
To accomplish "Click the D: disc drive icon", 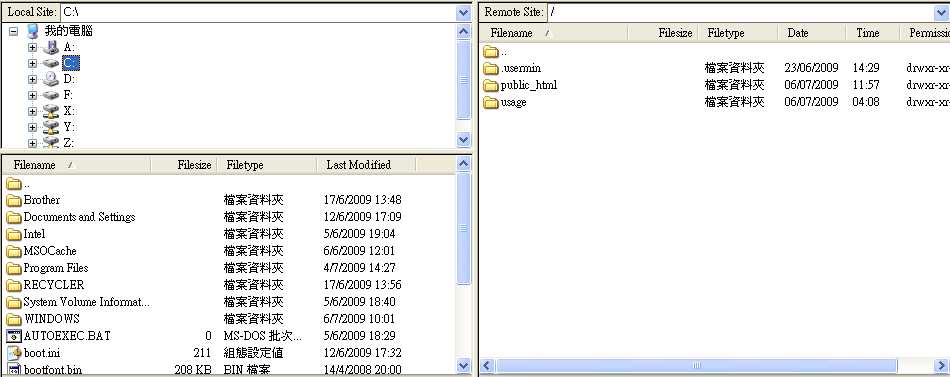I will point(51,79).
